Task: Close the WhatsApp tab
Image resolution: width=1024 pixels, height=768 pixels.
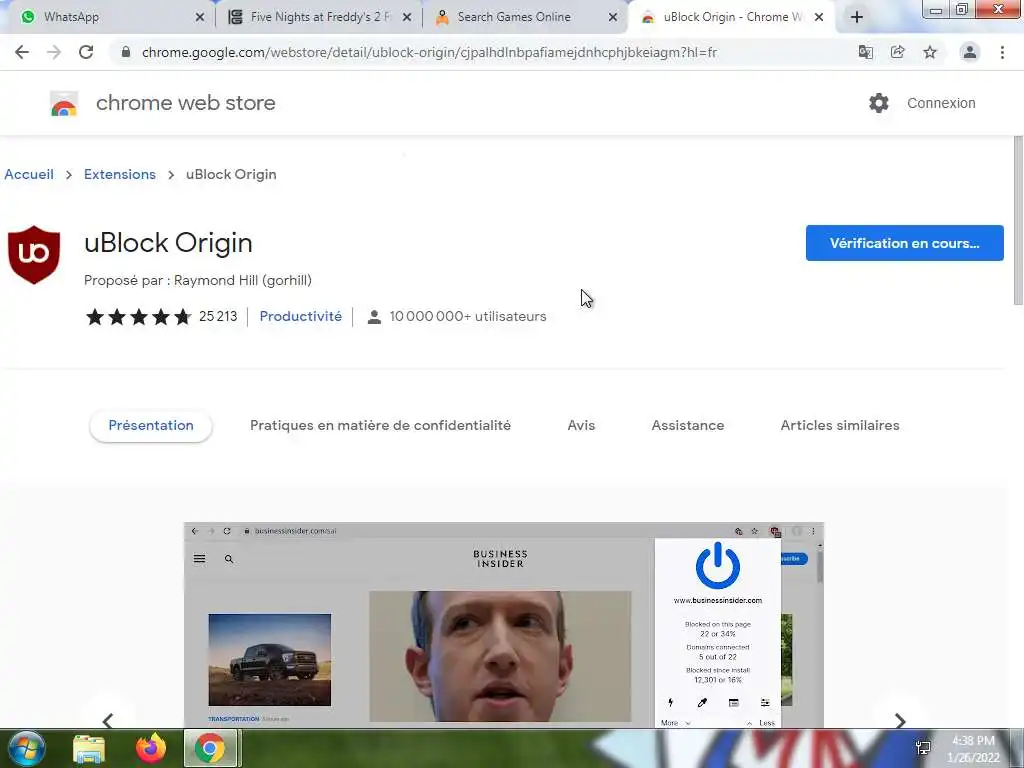Action: click(x=200, y=17)
